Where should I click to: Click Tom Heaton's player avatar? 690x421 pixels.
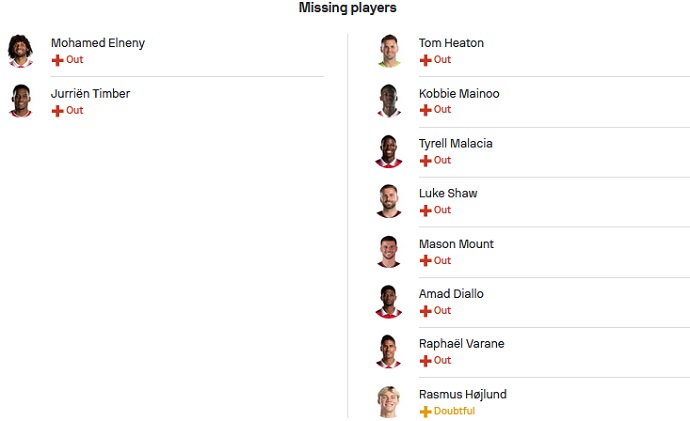pos(389,50)
